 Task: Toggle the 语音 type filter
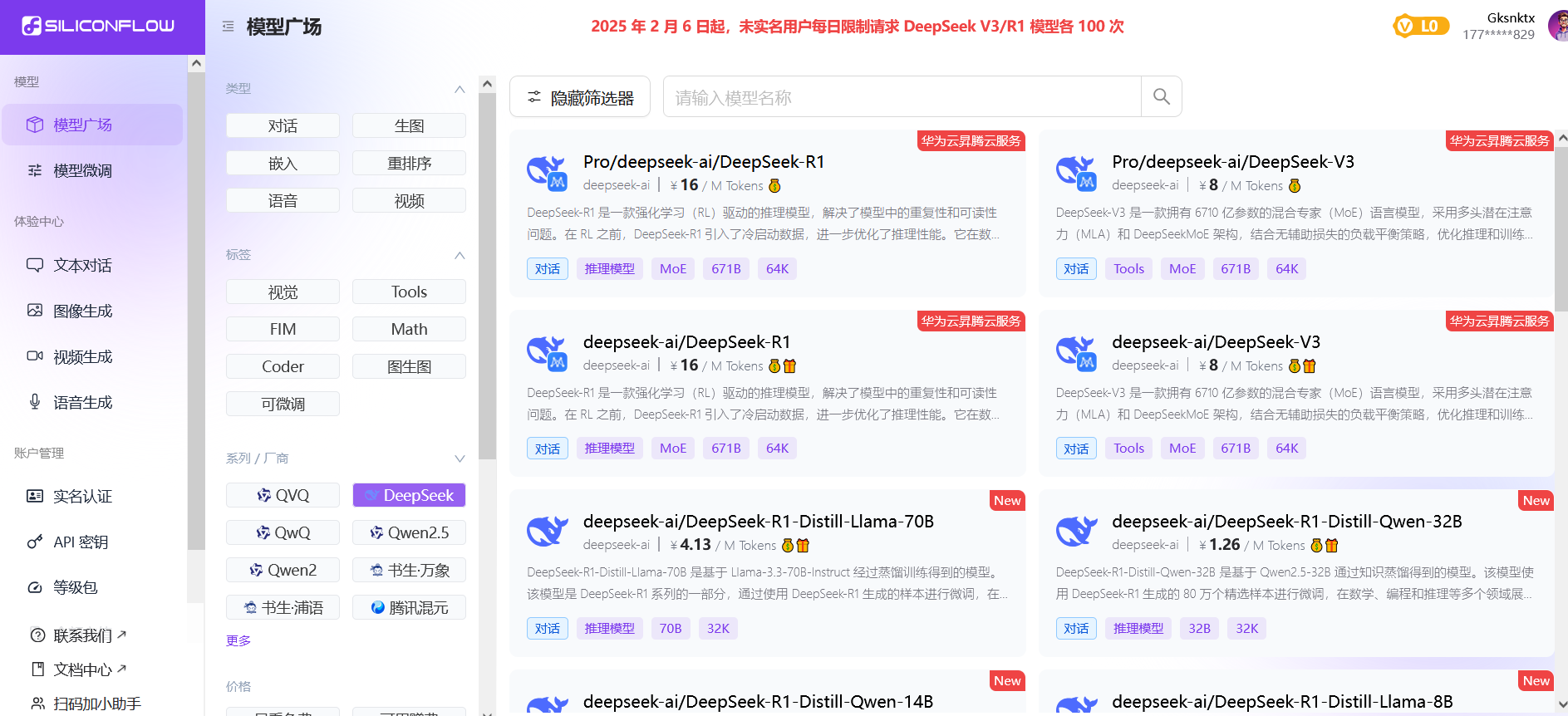coord(283,200)
